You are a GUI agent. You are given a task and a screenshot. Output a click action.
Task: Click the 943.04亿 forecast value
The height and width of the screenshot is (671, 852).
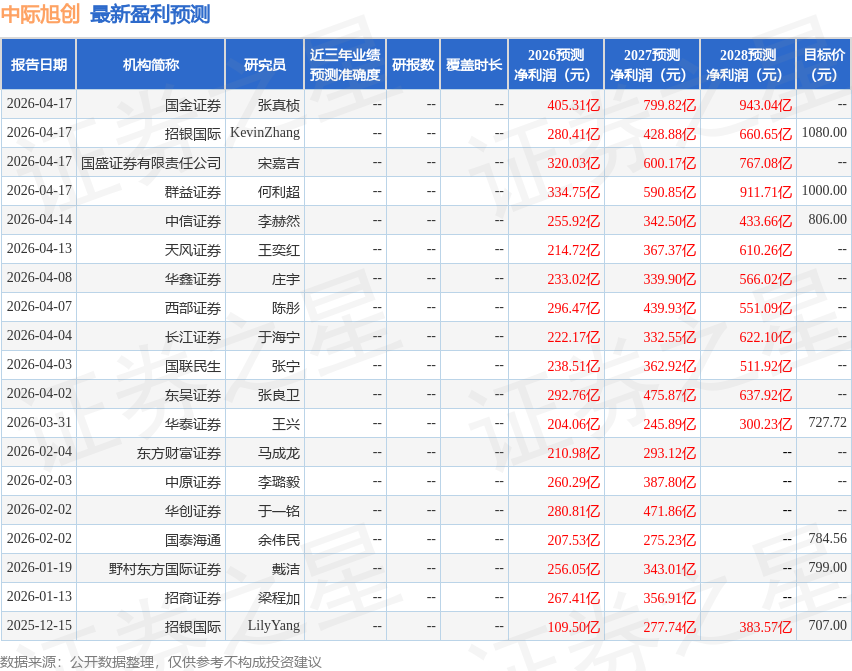click(765, 105)
